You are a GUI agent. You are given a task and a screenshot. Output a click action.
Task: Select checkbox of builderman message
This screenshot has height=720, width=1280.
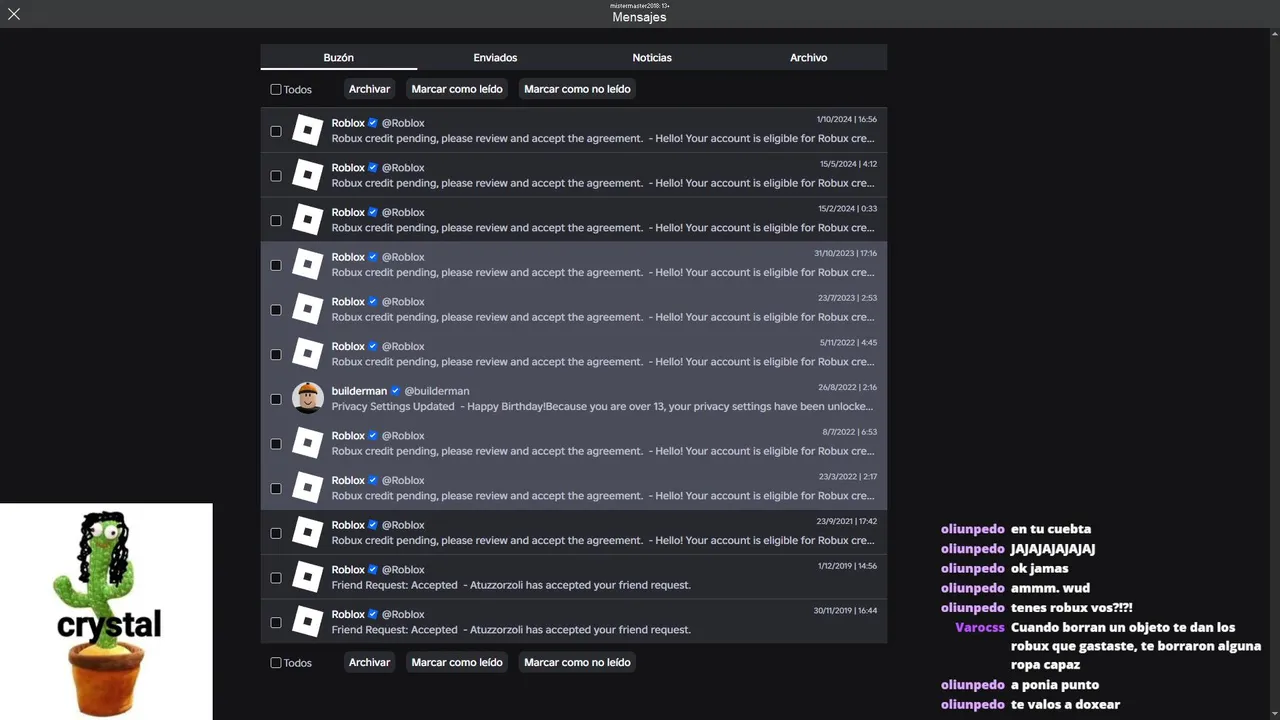point(276,399)
